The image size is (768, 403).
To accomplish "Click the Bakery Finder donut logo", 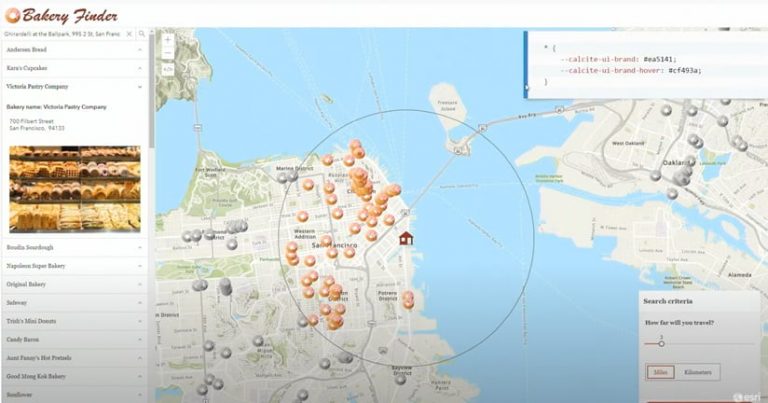I will (x=13, y=15).
